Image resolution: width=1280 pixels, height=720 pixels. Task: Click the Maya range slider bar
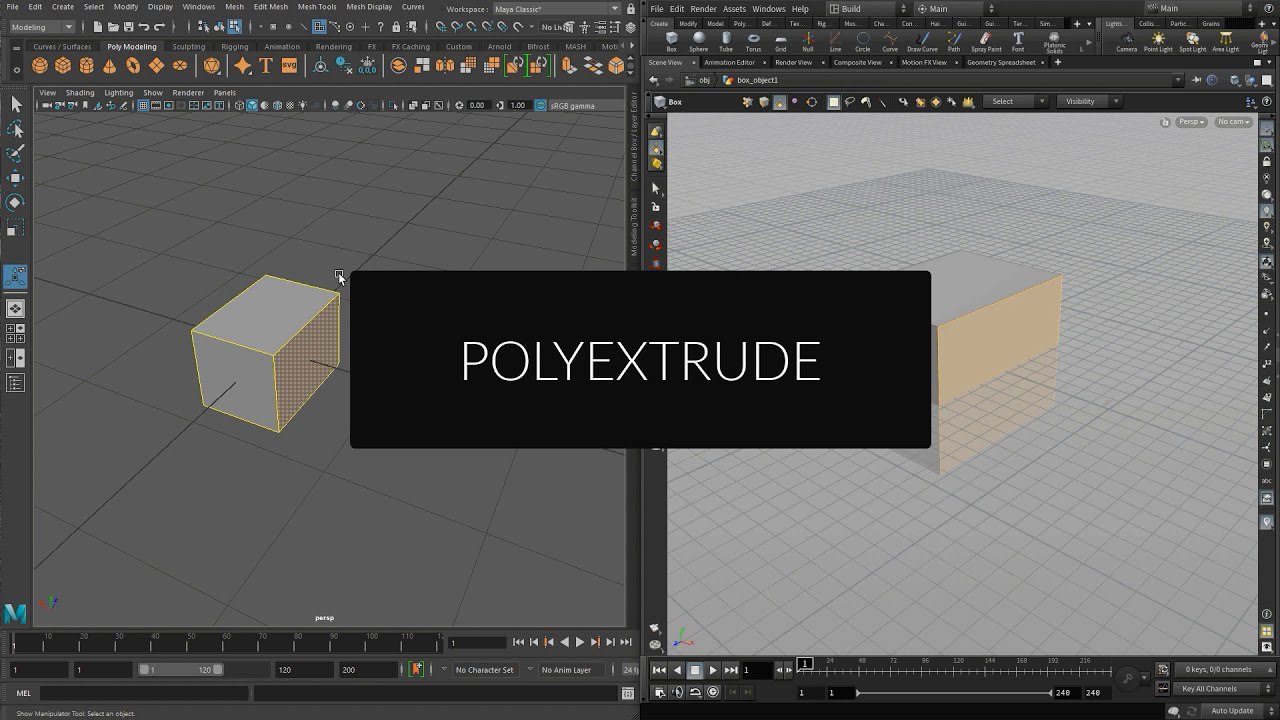tap(181, 670)
